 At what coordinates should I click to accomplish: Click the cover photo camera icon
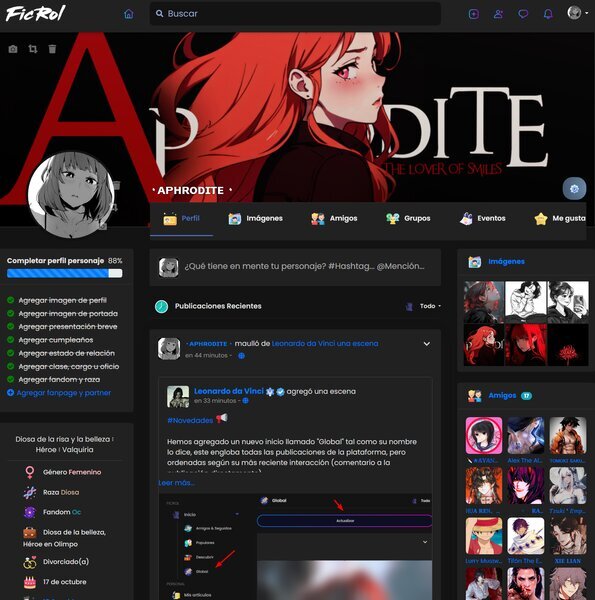[x=13, y=49]
